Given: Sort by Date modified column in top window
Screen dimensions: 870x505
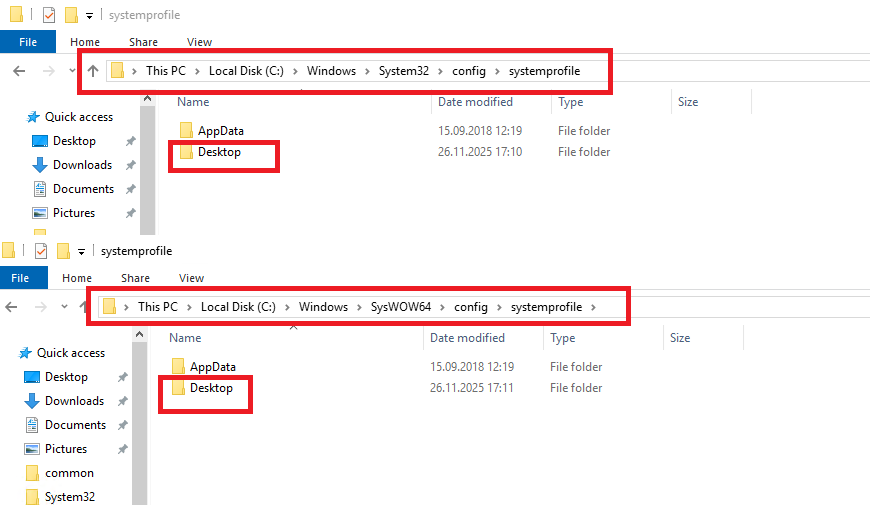Looking at the screenshot, I should pyautogui.click(x=475, y=102).
